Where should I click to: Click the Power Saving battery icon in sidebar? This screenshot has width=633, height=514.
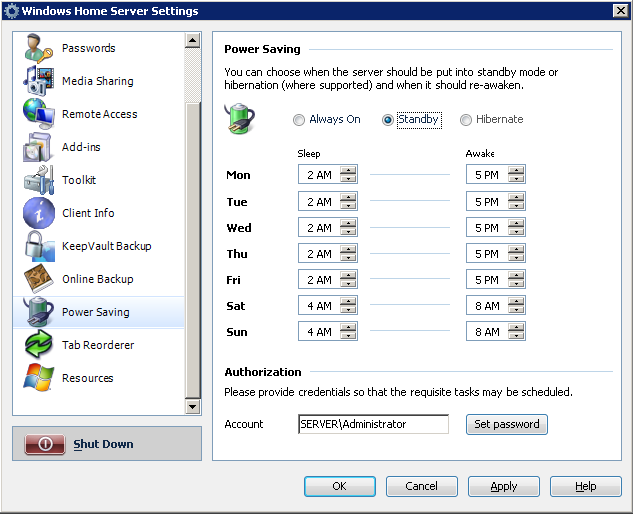tap(38, 312)
